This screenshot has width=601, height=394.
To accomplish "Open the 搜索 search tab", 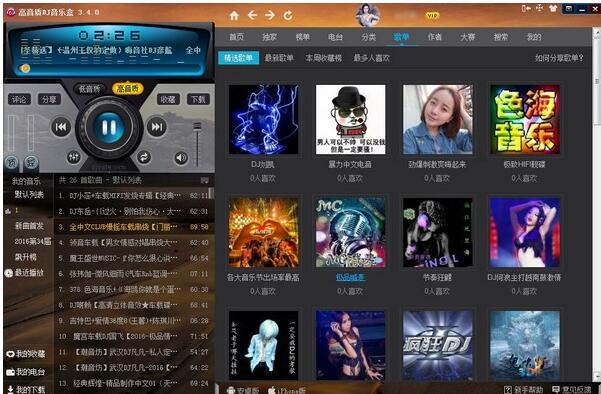I will click(x=501, y=37).
